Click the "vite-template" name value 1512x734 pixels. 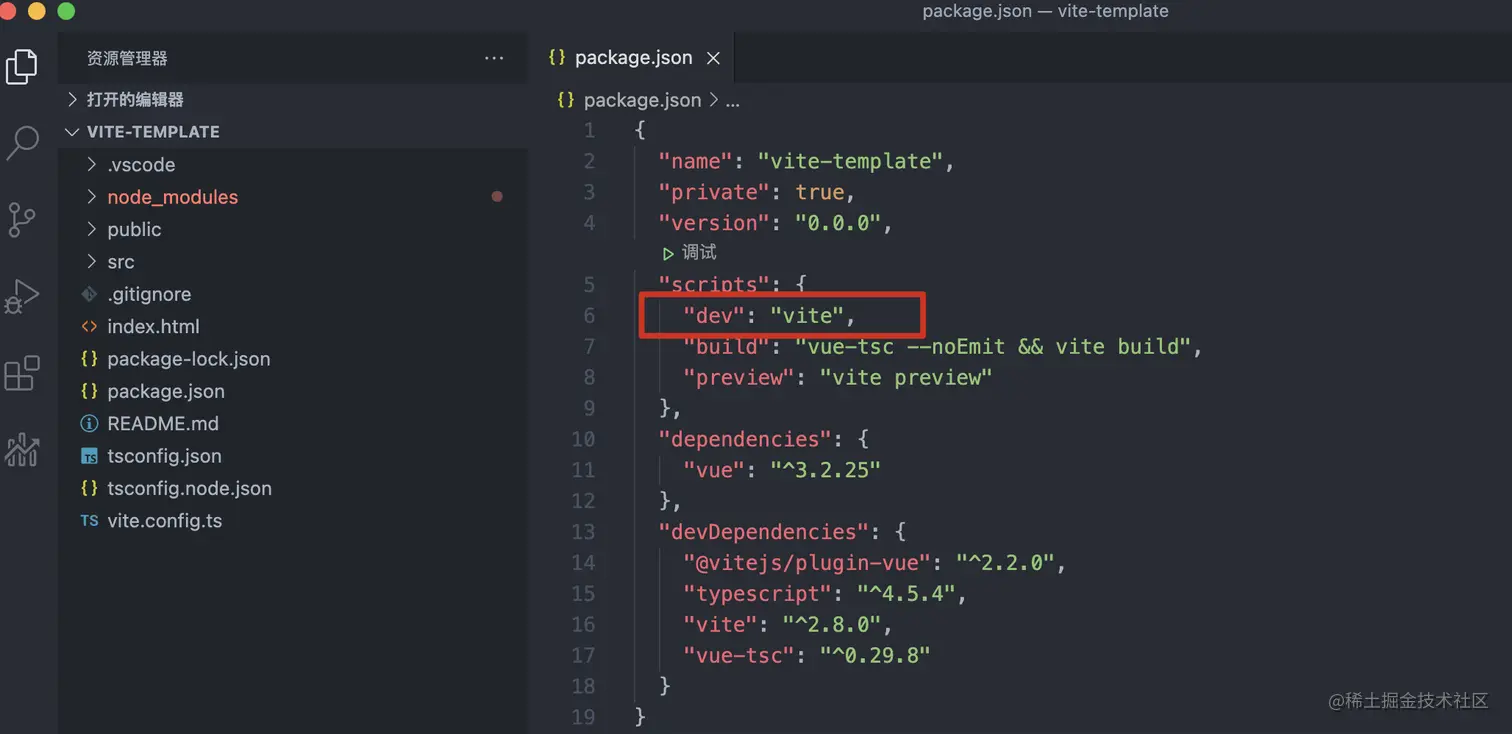[849, 161]
